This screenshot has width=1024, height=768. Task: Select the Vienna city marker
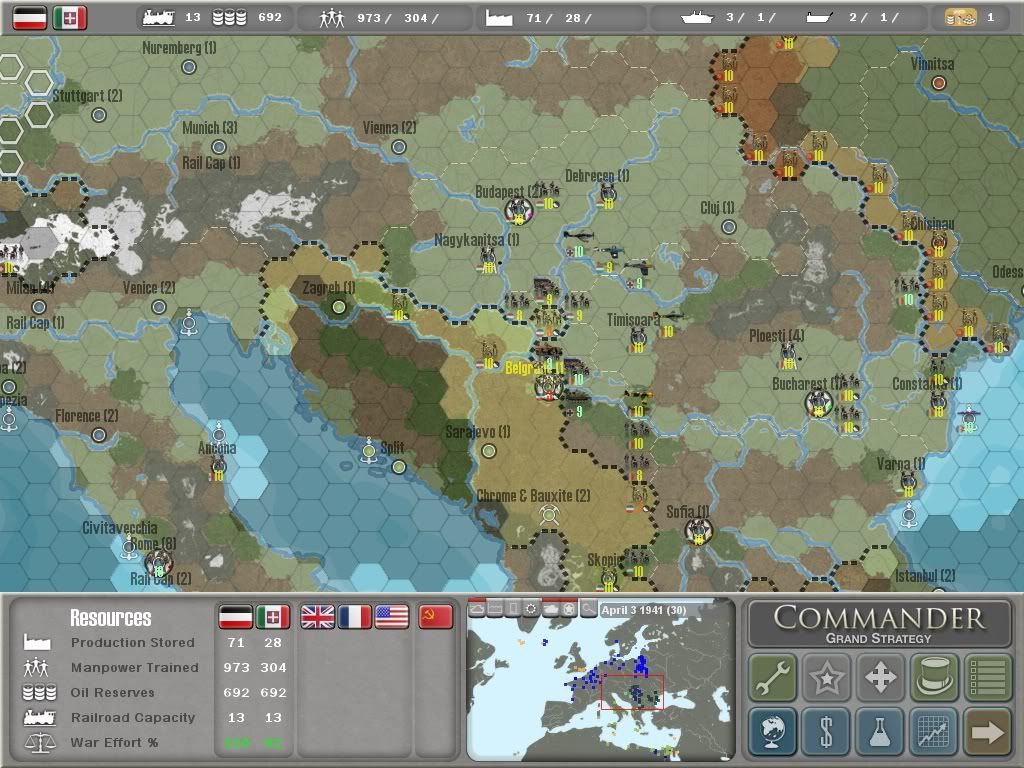click(398, 147)
